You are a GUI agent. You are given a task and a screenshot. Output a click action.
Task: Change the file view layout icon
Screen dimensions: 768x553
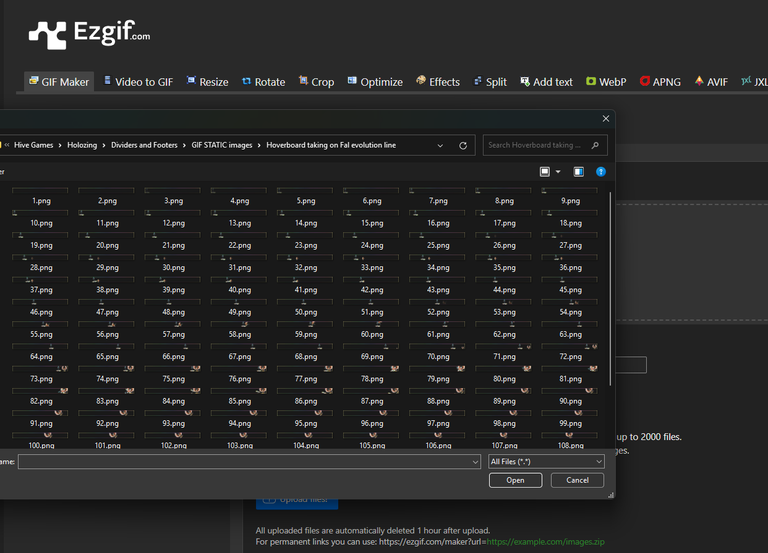[x=545, y=172]
